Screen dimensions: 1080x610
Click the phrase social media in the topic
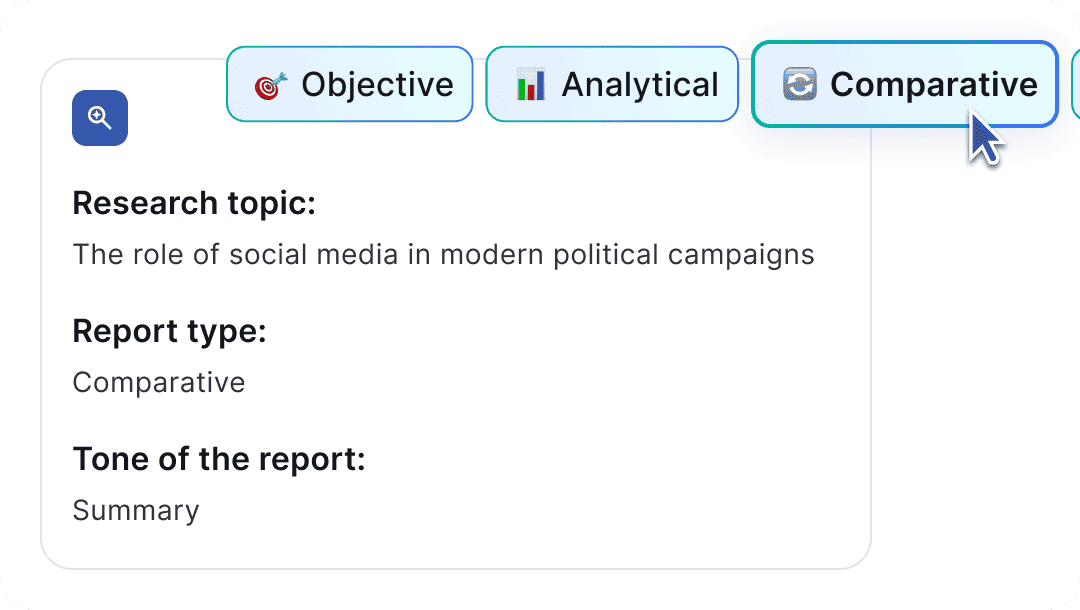(314, 255)
